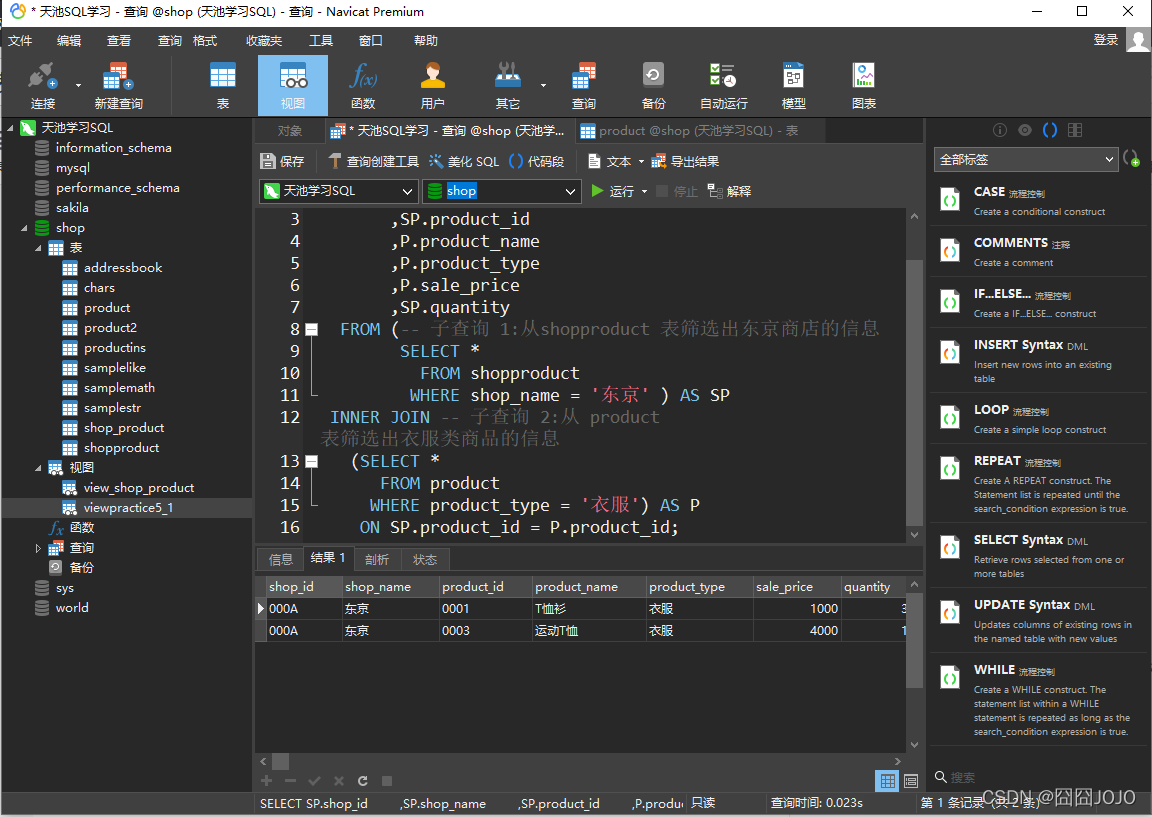Viewport: 1152px width, 817px height.
Task: Insert the SELECT Syntax snippet
Action: coord(1039,555)
